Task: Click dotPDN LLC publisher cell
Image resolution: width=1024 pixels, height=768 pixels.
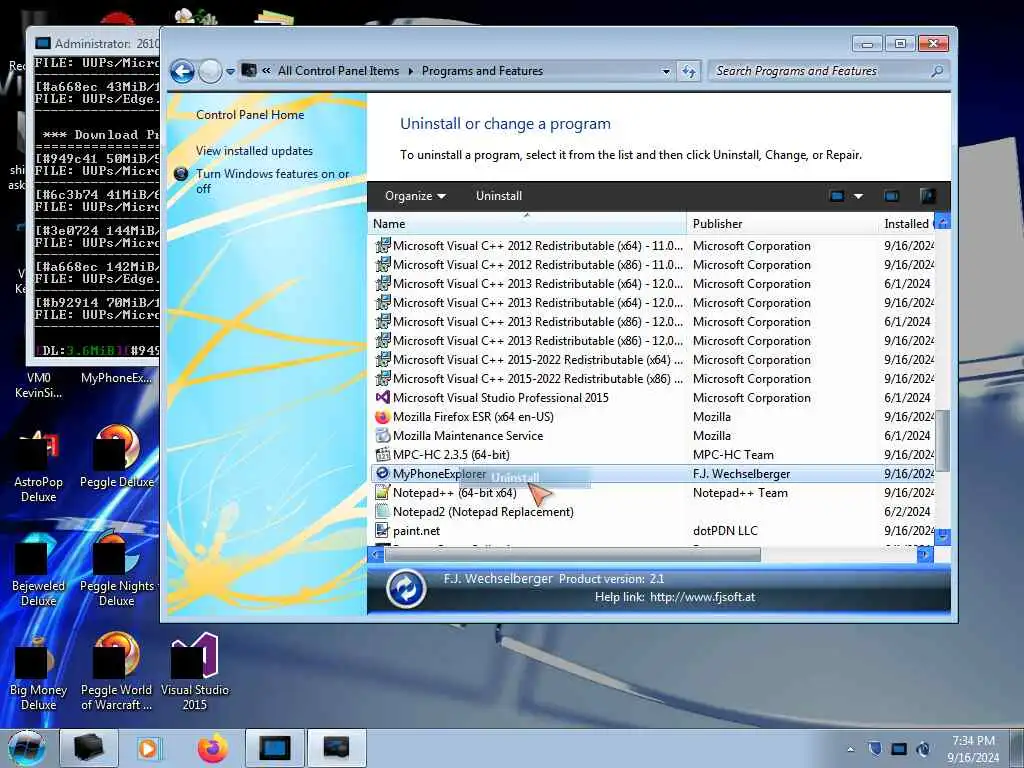Action: tap(725, 531)
